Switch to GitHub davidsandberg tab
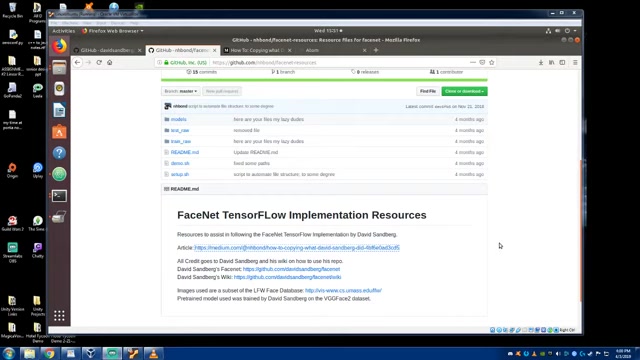640x360 pixels. [108, 50]
